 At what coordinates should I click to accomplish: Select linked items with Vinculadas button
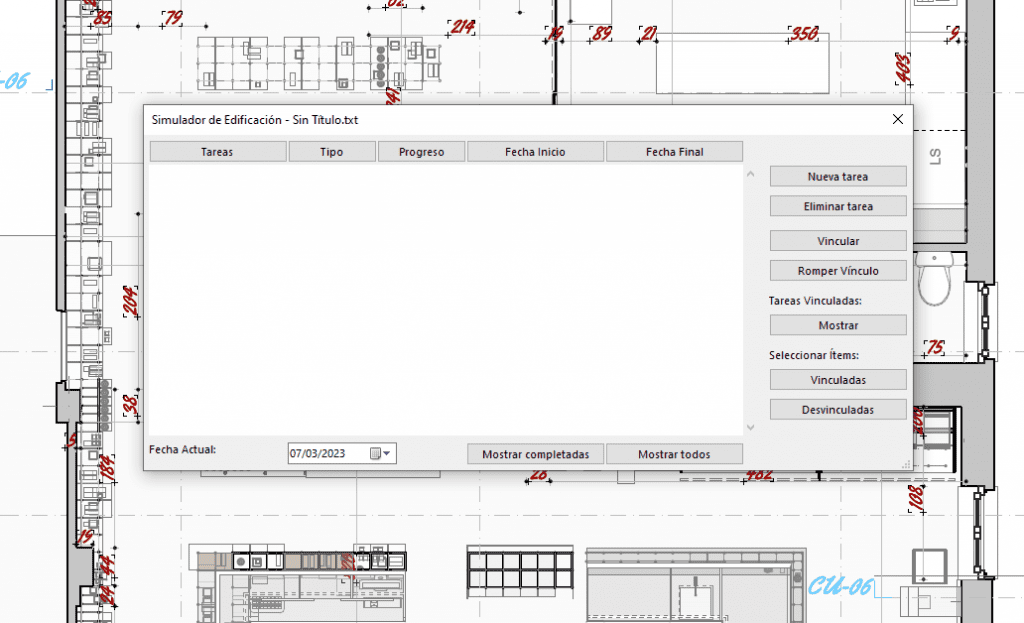point(838,380)
